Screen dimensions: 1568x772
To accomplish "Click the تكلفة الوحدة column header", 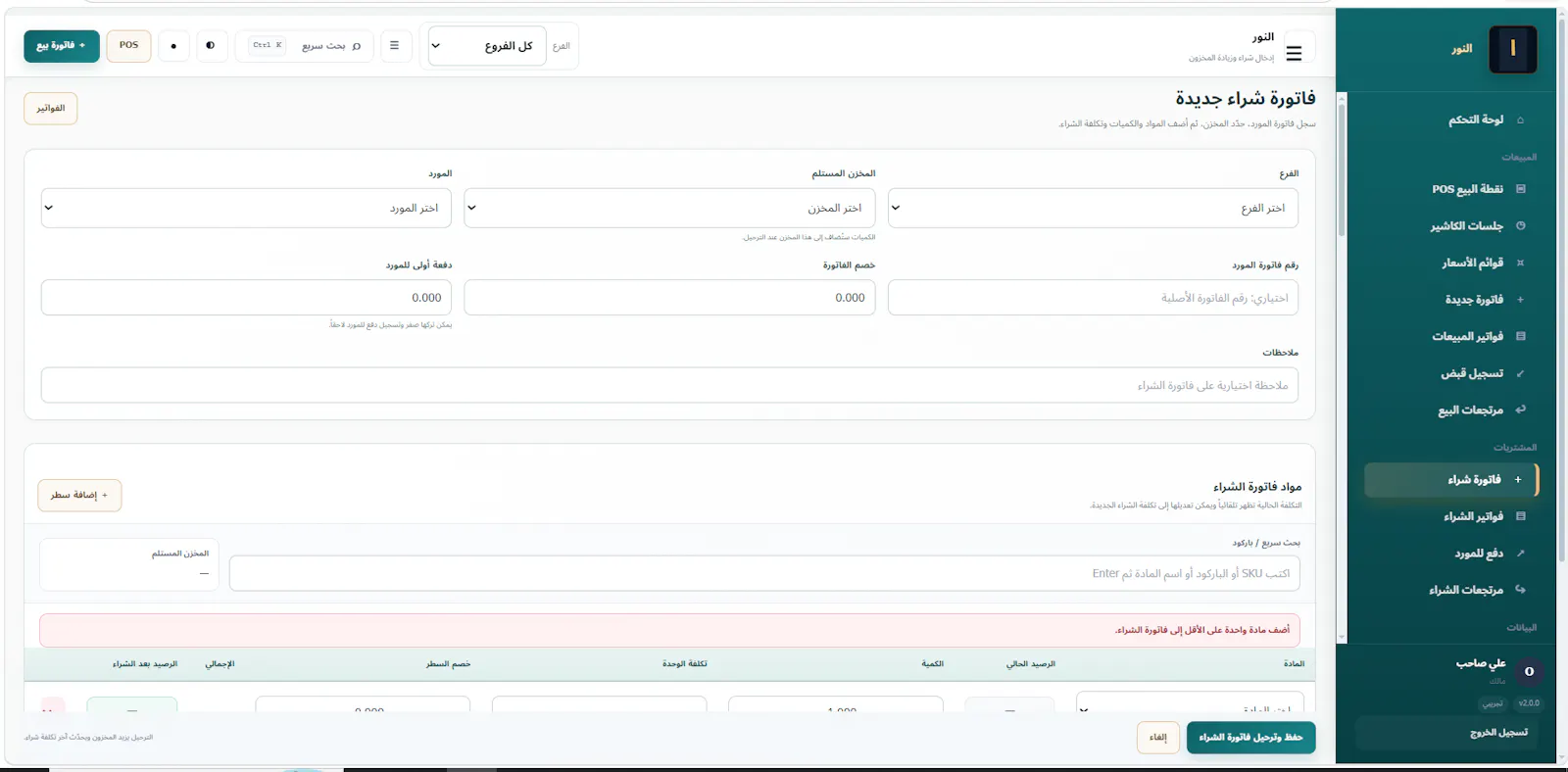I will pos(684,664).
